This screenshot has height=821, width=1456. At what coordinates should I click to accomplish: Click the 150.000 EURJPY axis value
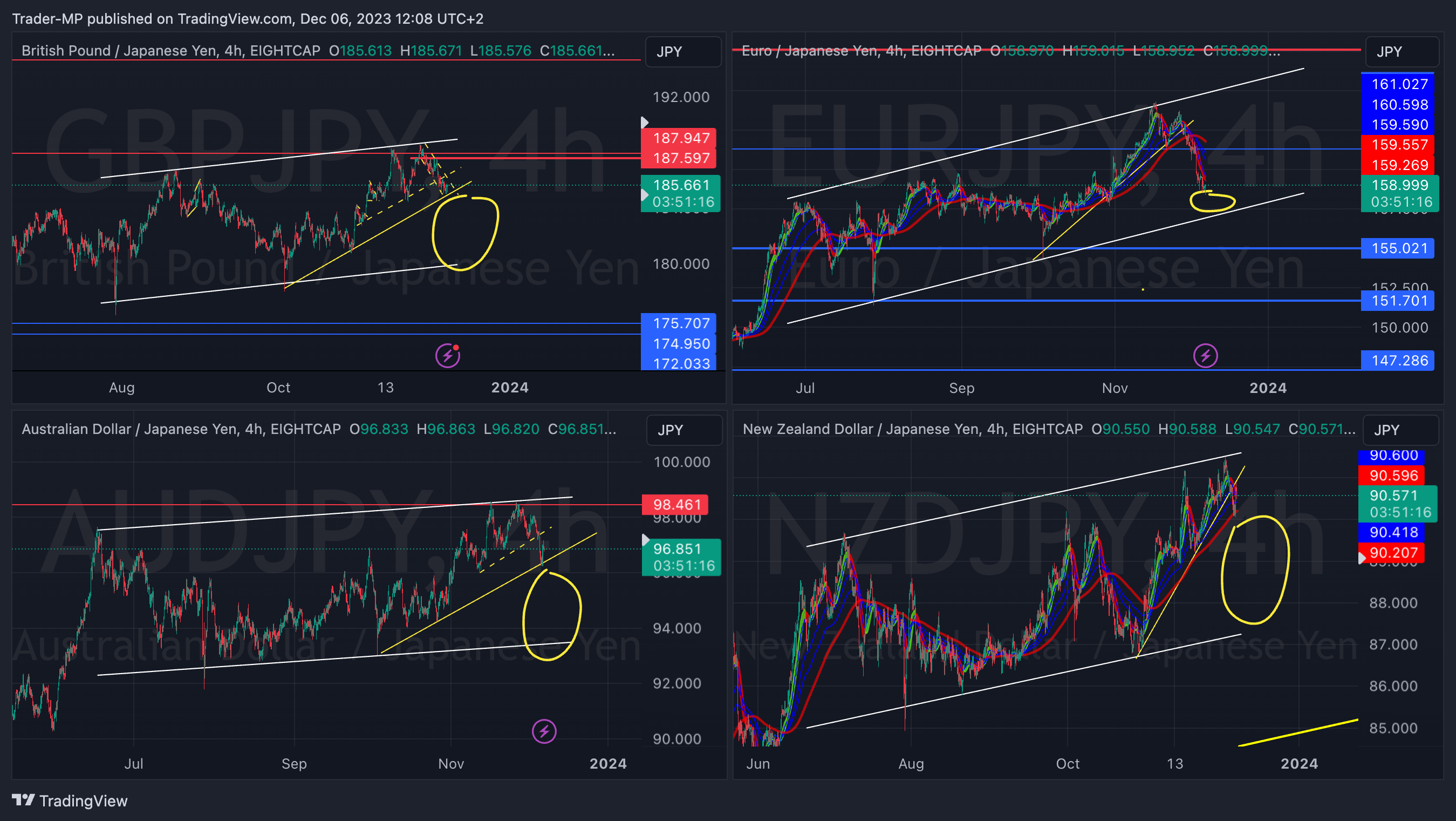[1399, 328]
